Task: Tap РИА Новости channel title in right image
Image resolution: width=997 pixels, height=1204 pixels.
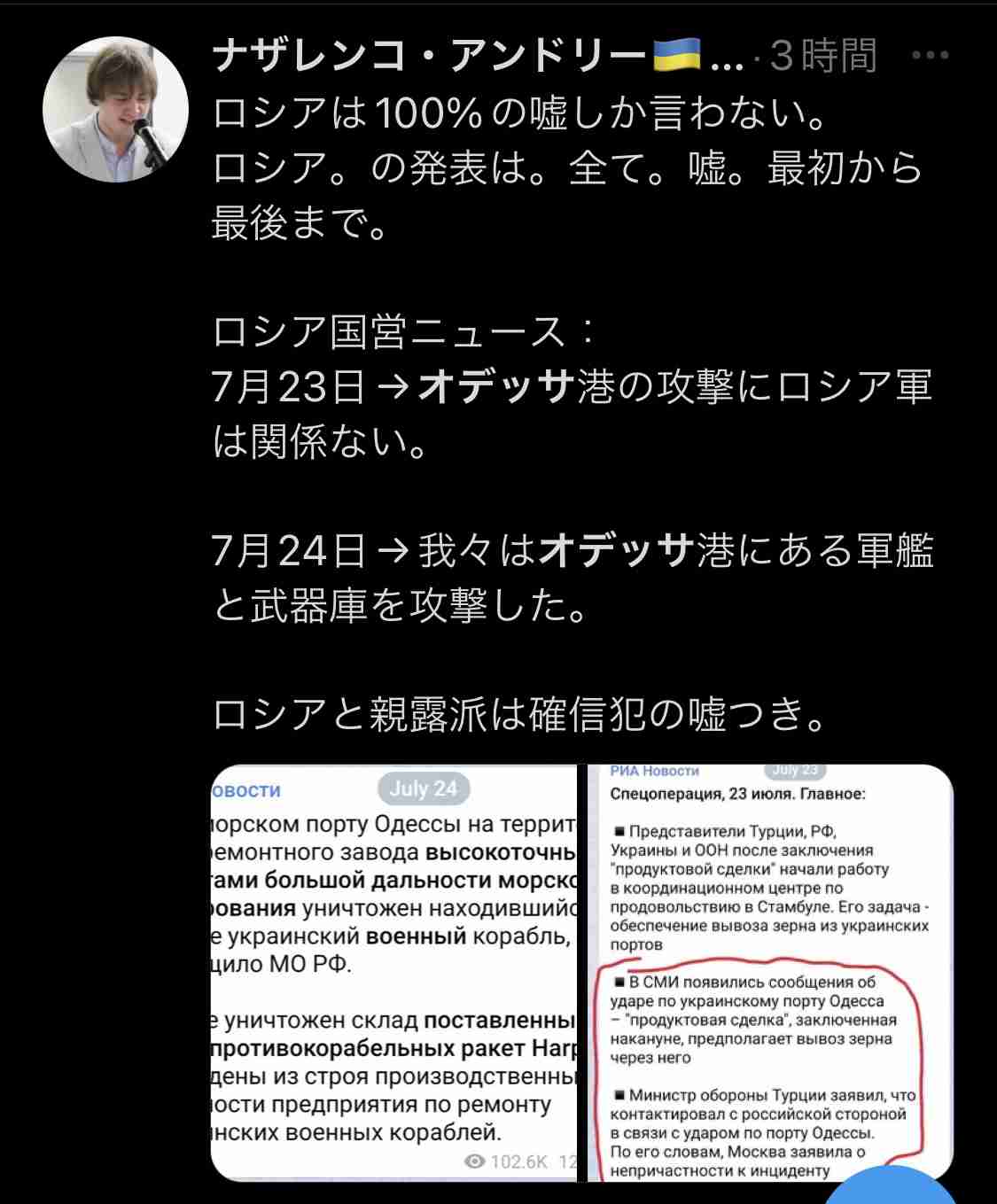Action: coord(655,772)
